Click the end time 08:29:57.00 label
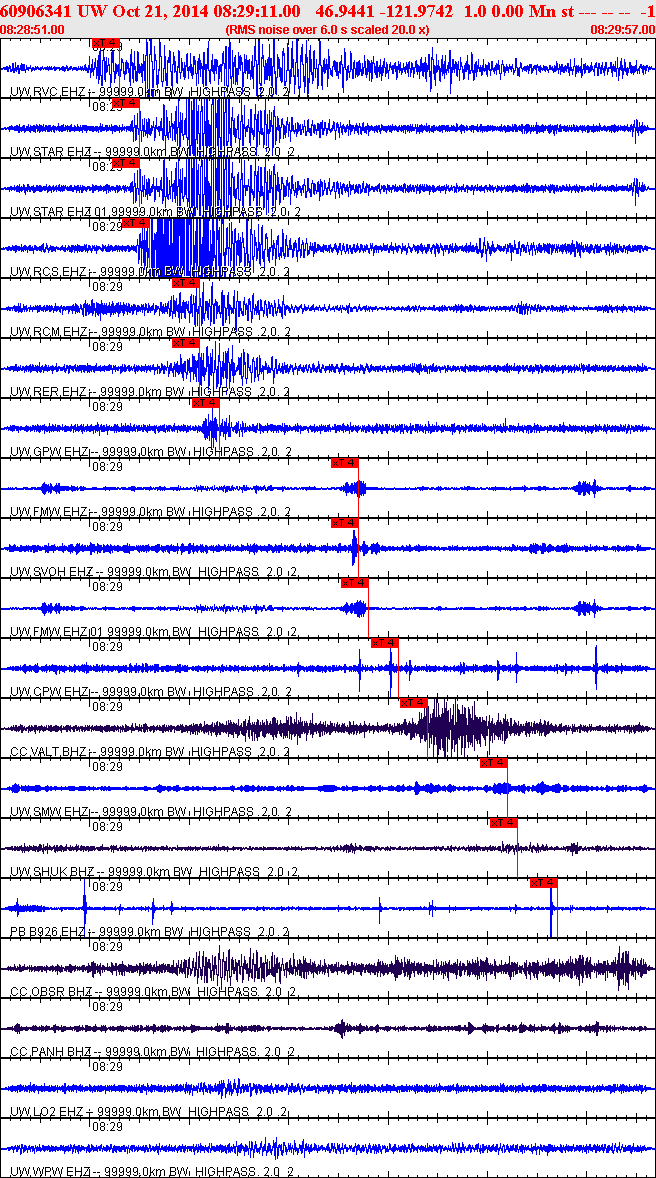Viewport: 656px width, 1178px height. pyautogui.click(x=622, y=29)
